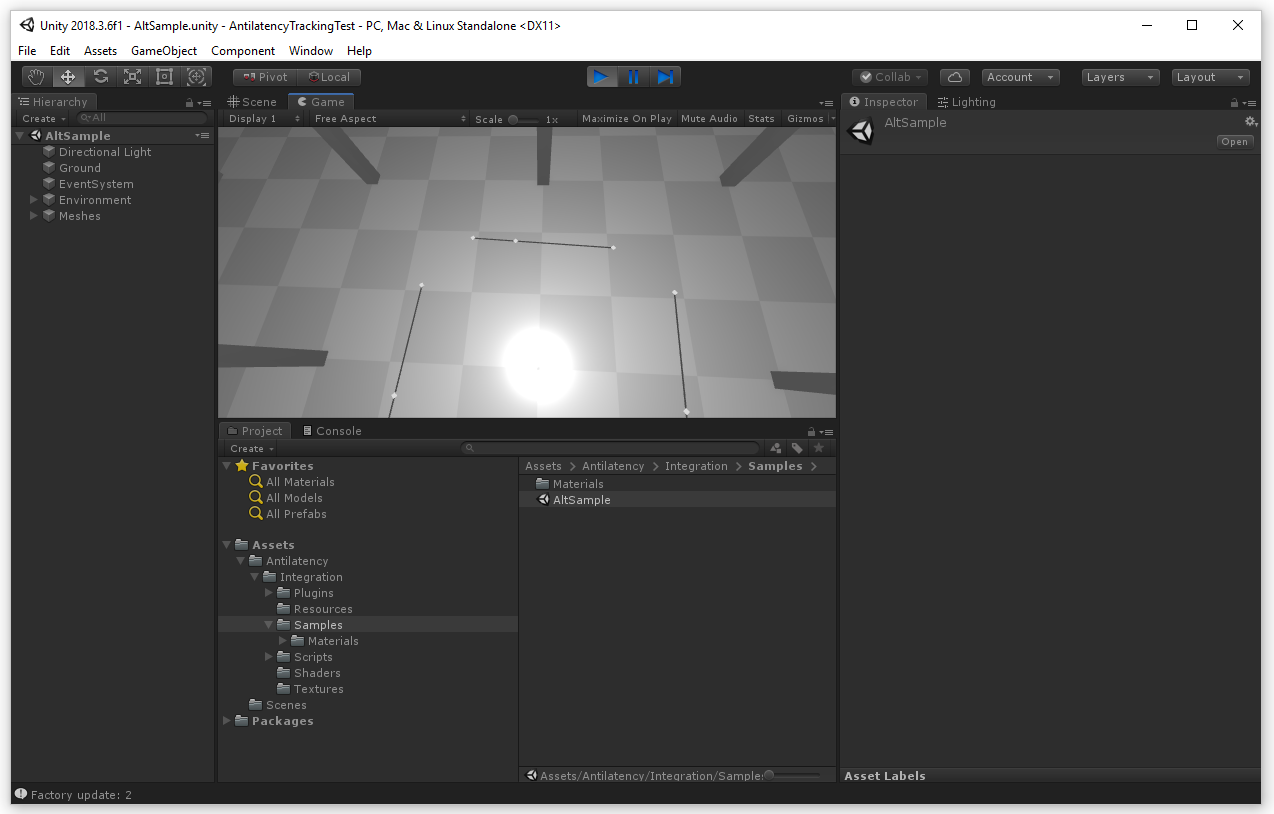1274x814 pixels.
Task: Click the search by type icon
Action: click(776, 449)
